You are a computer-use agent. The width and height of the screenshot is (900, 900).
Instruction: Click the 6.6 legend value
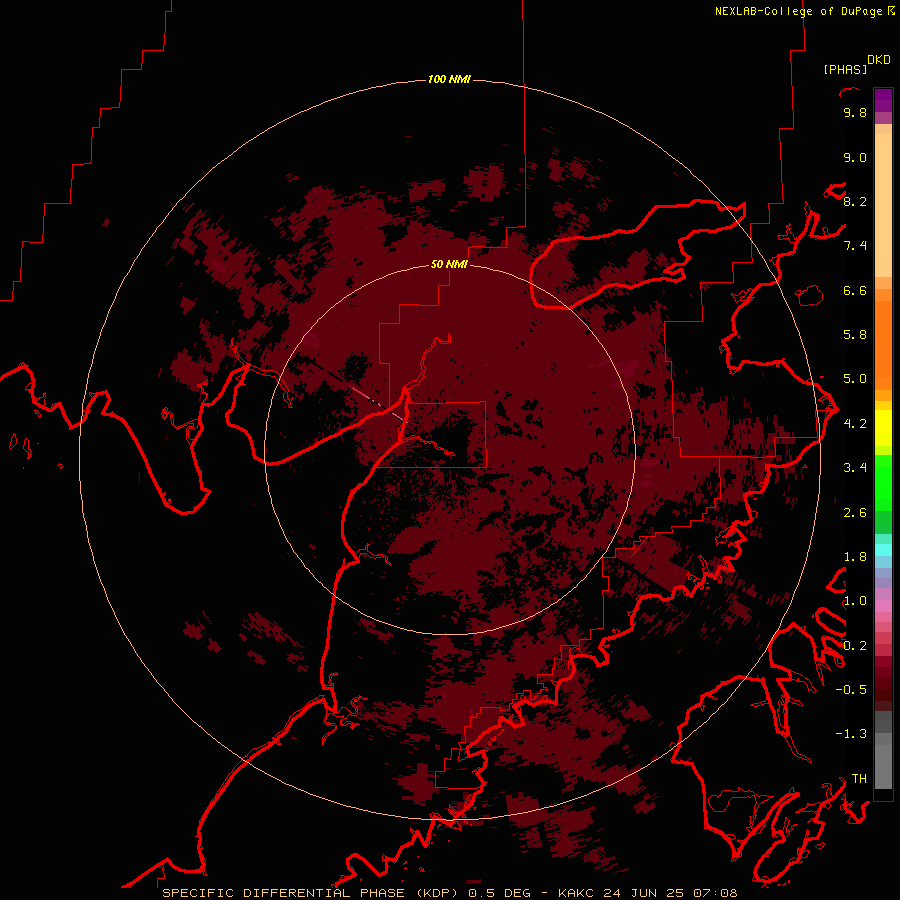[855, 290]
